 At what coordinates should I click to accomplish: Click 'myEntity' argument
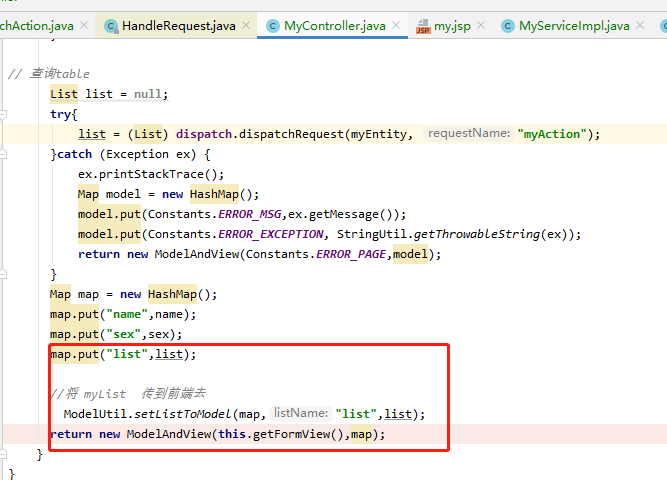[379, 134]
